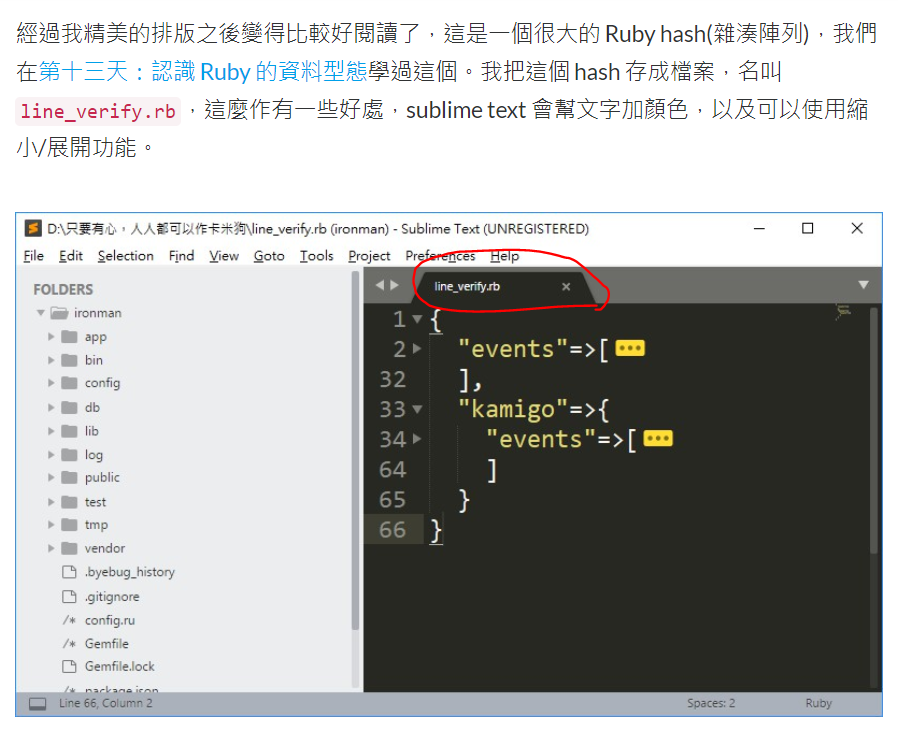Collapse the ironman folder
This screenshot has height=739, width=898.
(x=41, y=313)
